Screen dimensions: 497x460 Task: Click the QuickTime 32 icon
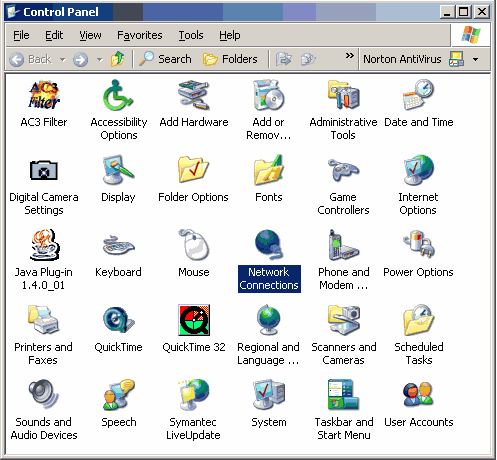pos(194,320)
